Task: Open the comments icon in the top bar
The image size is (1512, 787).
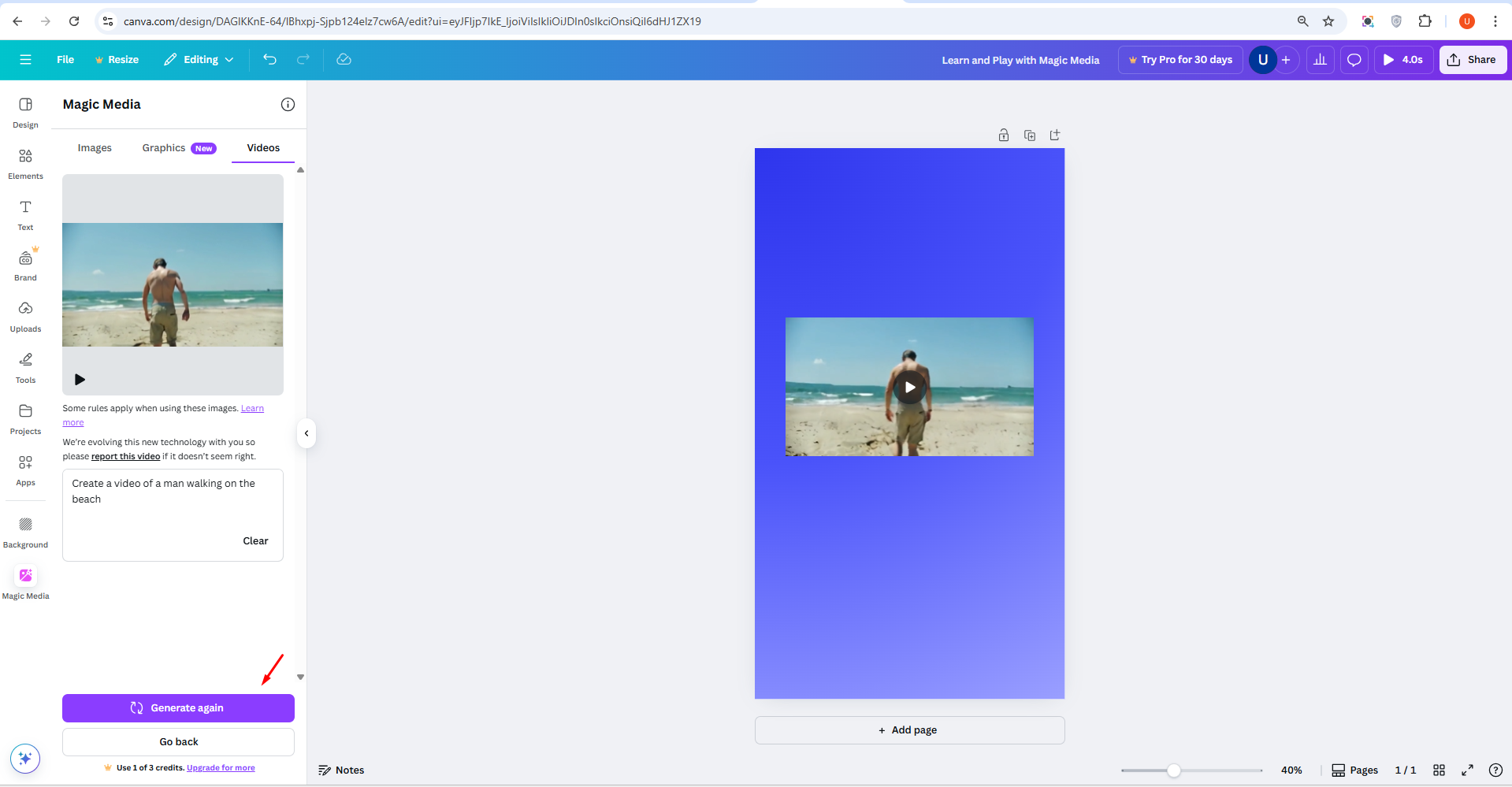Action: [x=1354, y=59]
